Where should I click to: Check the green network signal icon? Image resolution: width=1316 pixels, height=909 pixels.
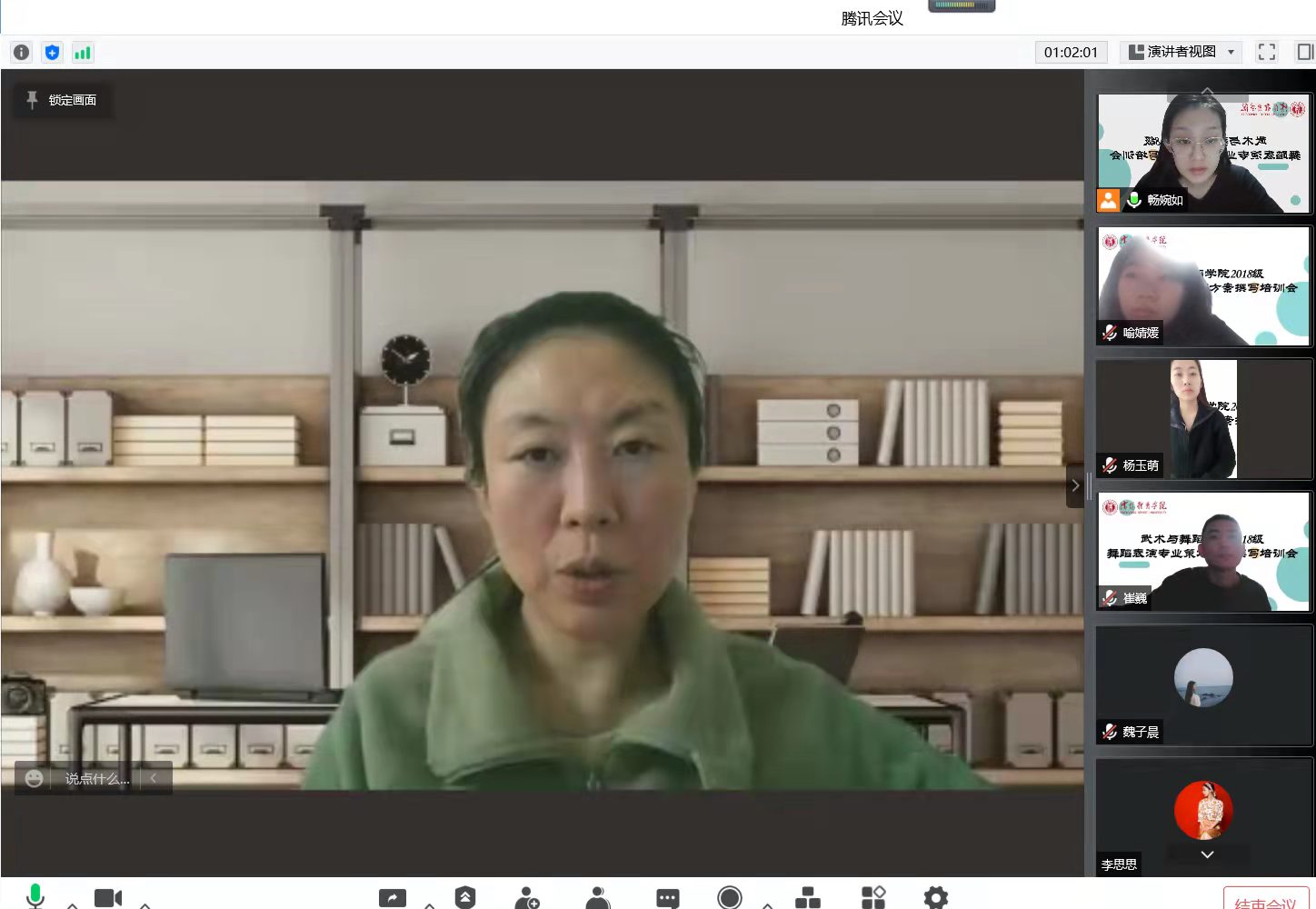click(83, 53)
